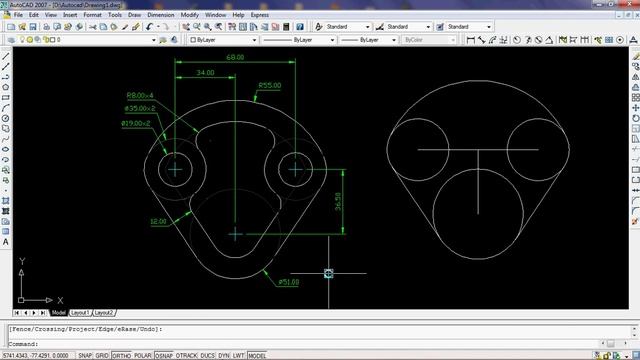Toggle OTRACK in status bar
640x360 pixels.
click(x=187, y=356)
